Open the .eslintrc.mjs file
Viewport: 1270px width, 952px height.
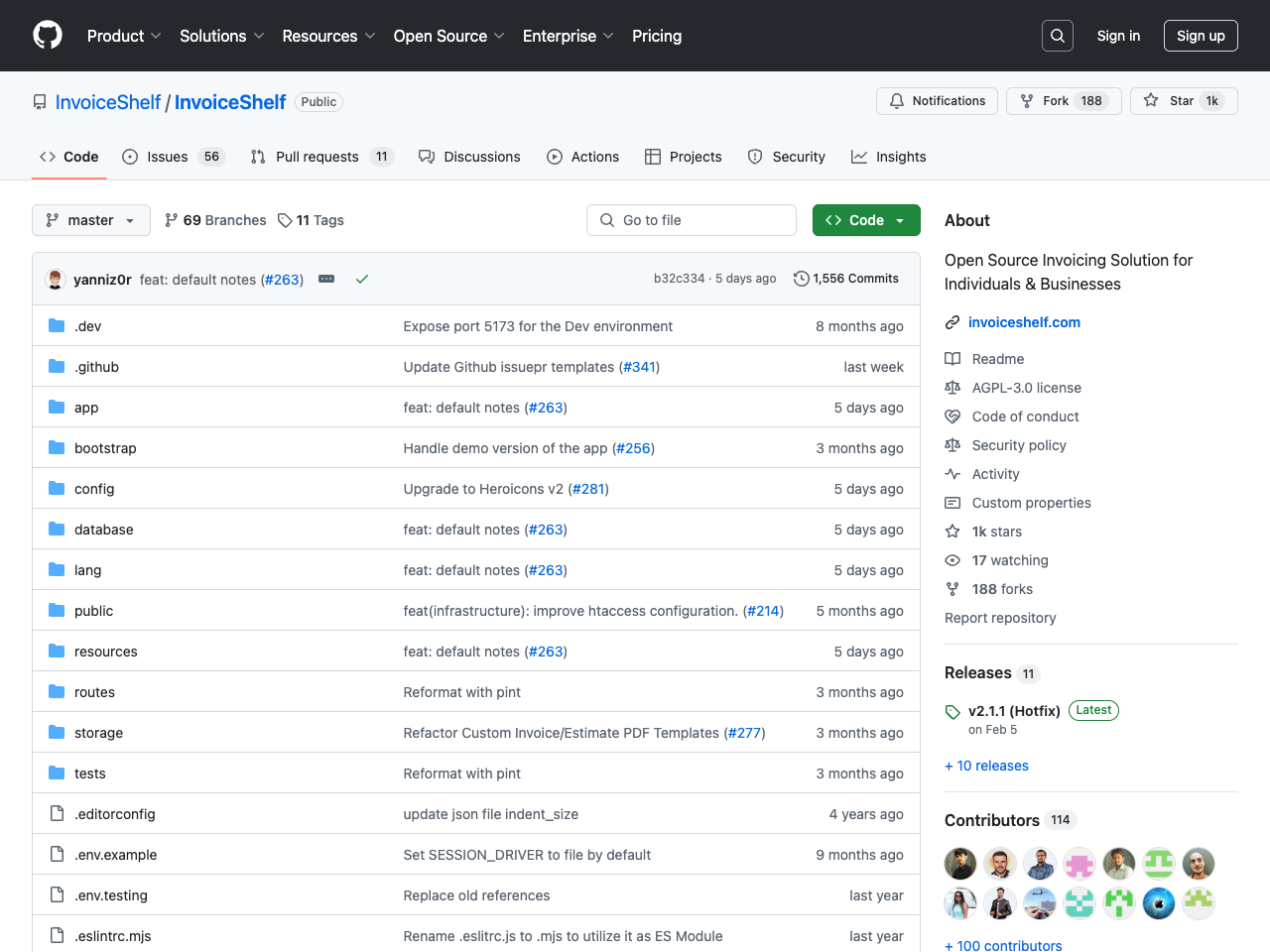click(x=112, y=936)
